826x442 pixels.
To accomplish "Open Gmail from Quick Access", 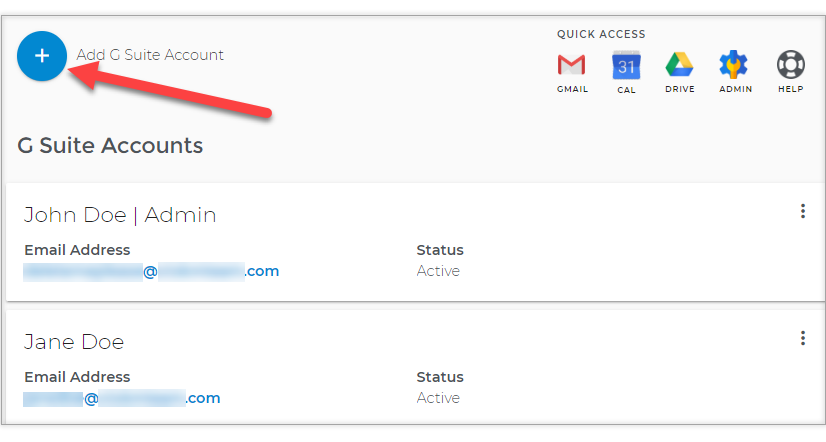I will (x=572, y=65).
